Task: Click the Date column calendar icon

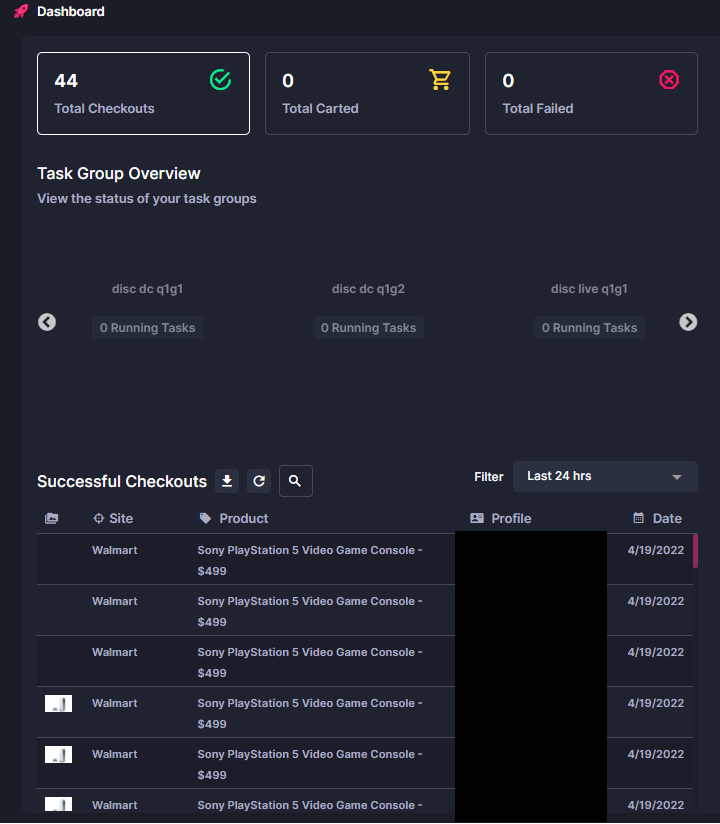Action: pos(638,519)
